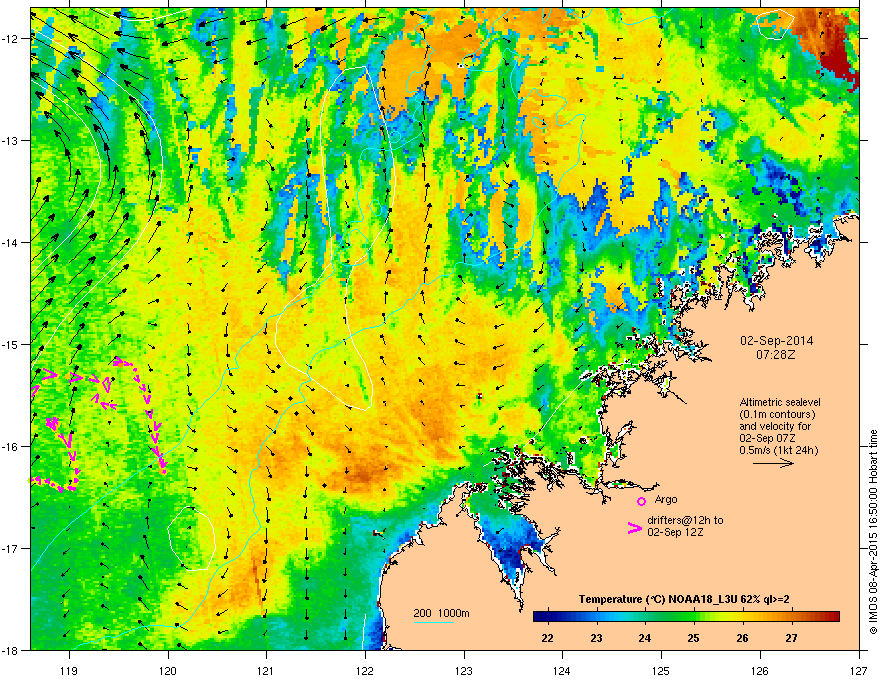The height and width of the screenshot is (680, 880).
Task: Click latitude axis label -17
Action: 10,549
